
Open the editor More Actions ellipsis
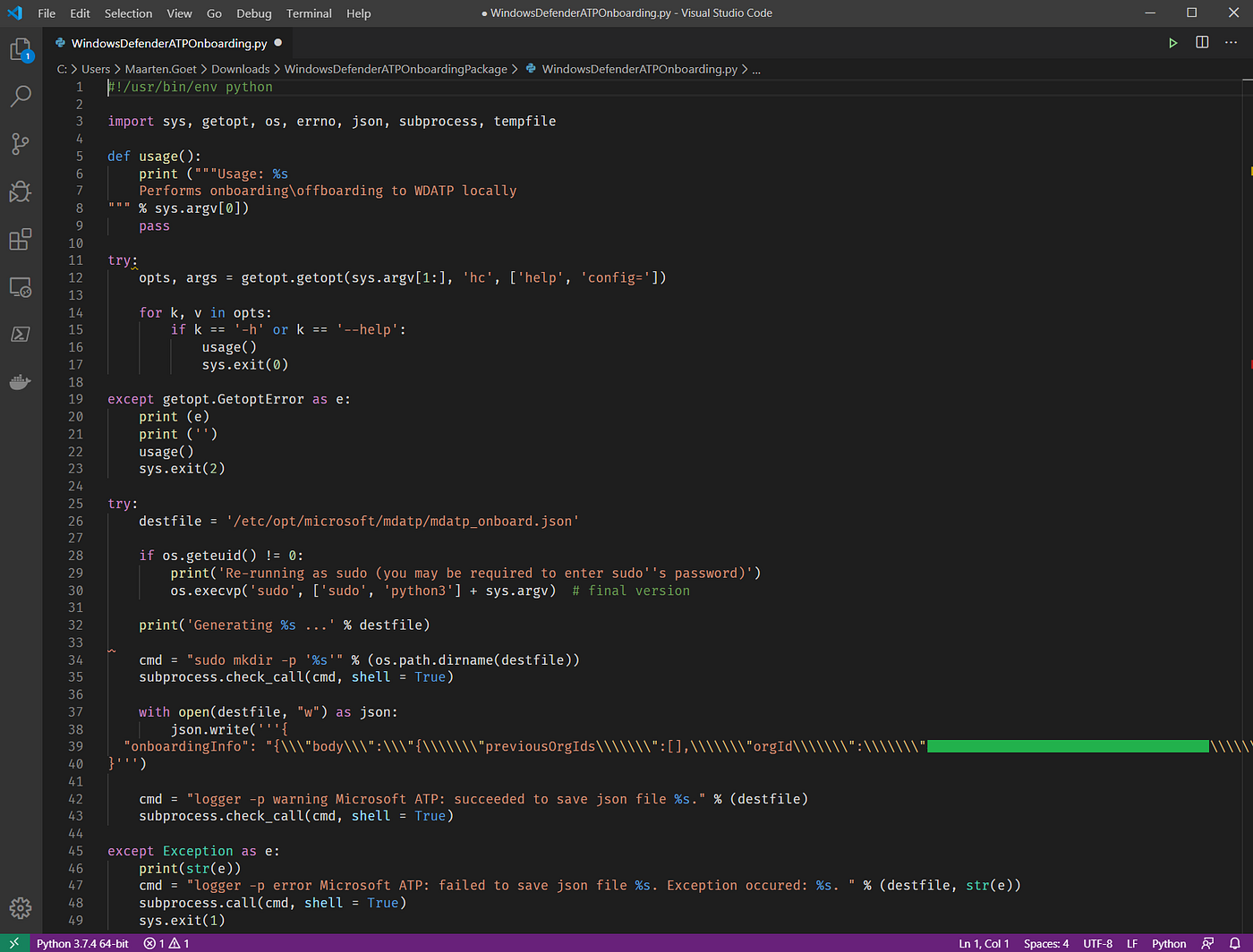pos(1232,43)
